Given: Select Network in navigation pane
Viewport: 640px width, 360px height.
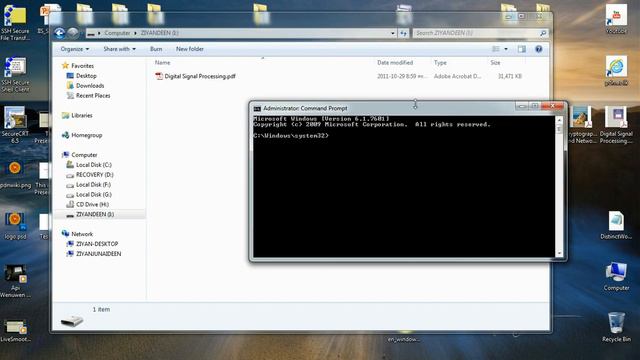Looking at the screenshot, I should tap(82, 234).
